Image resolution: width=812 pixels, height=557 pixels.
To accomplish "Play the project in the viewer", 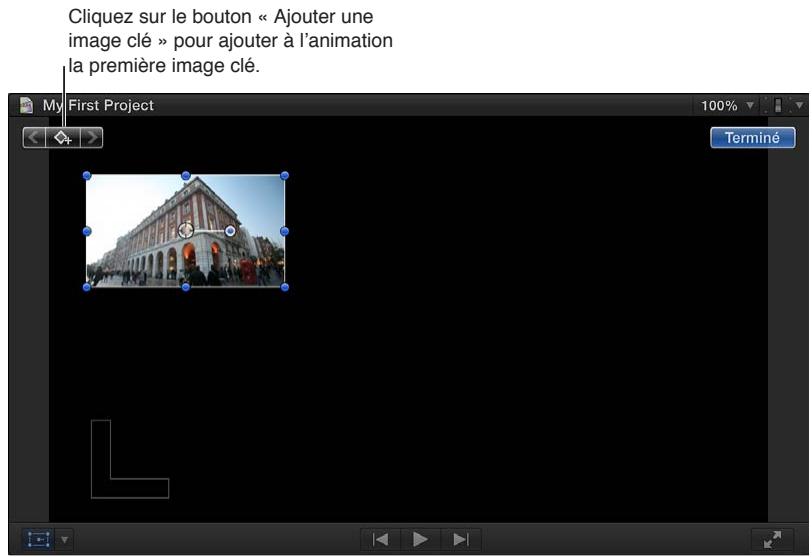I will [x=420, y=539].
